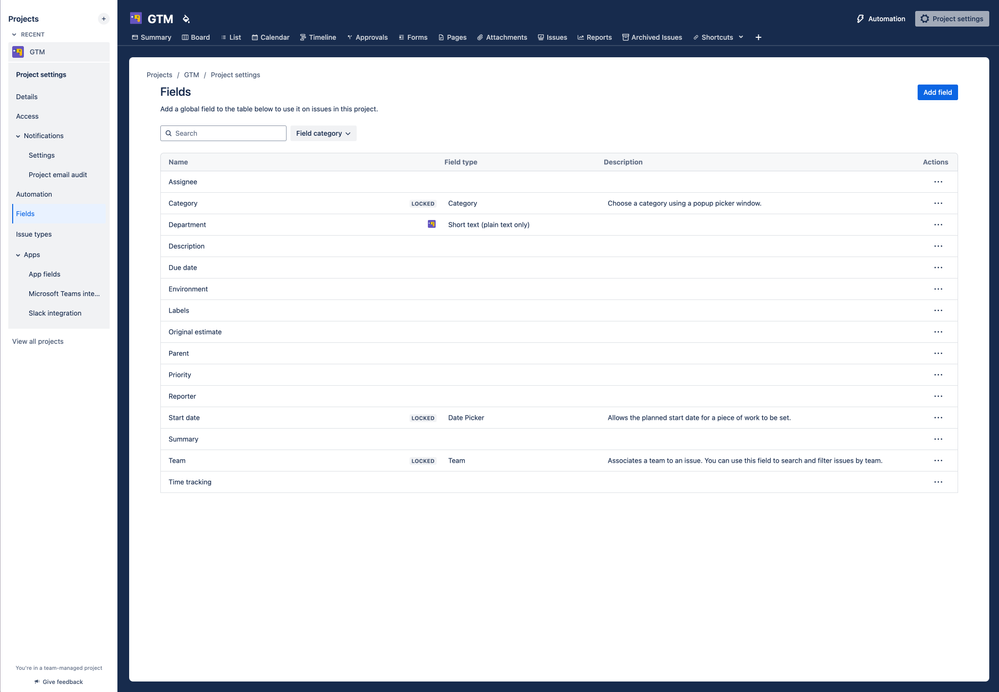Click the Add field button
Image resolution: width=999 pixels, height=692 pixels.
[x=937, y=92]
